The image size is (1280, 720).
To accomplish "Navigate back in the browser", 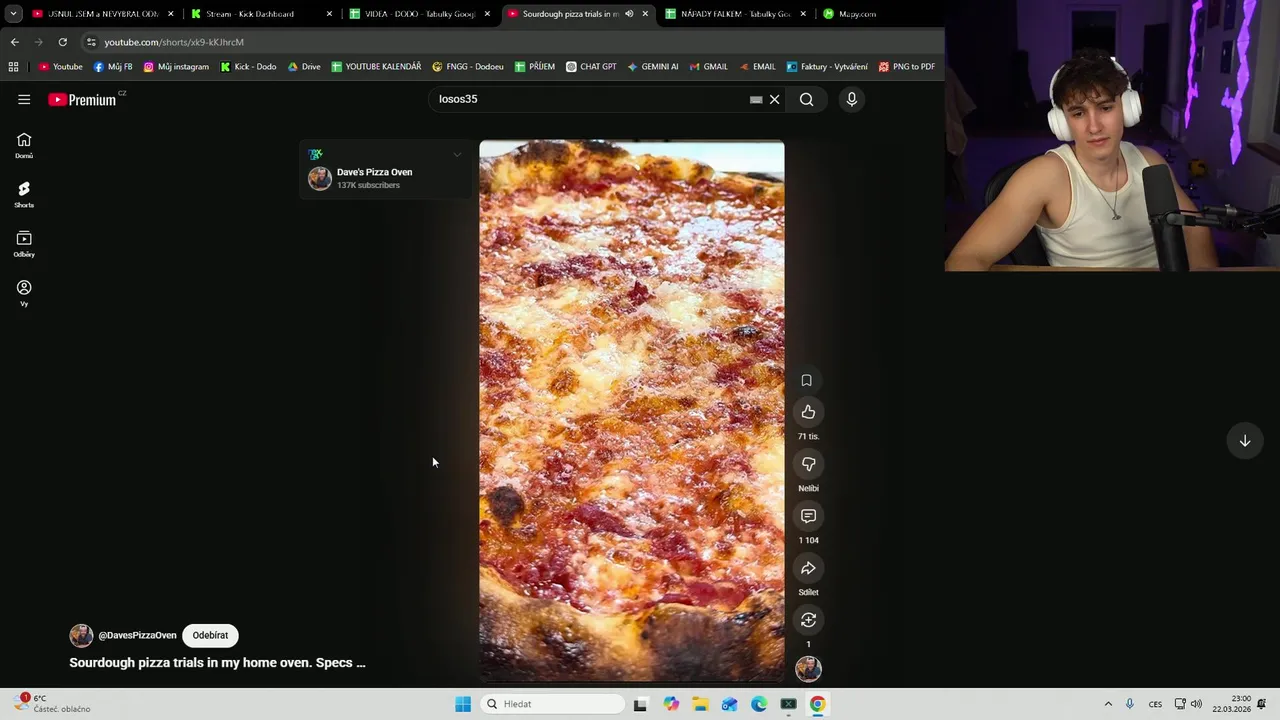I will (x=14, y=42).
